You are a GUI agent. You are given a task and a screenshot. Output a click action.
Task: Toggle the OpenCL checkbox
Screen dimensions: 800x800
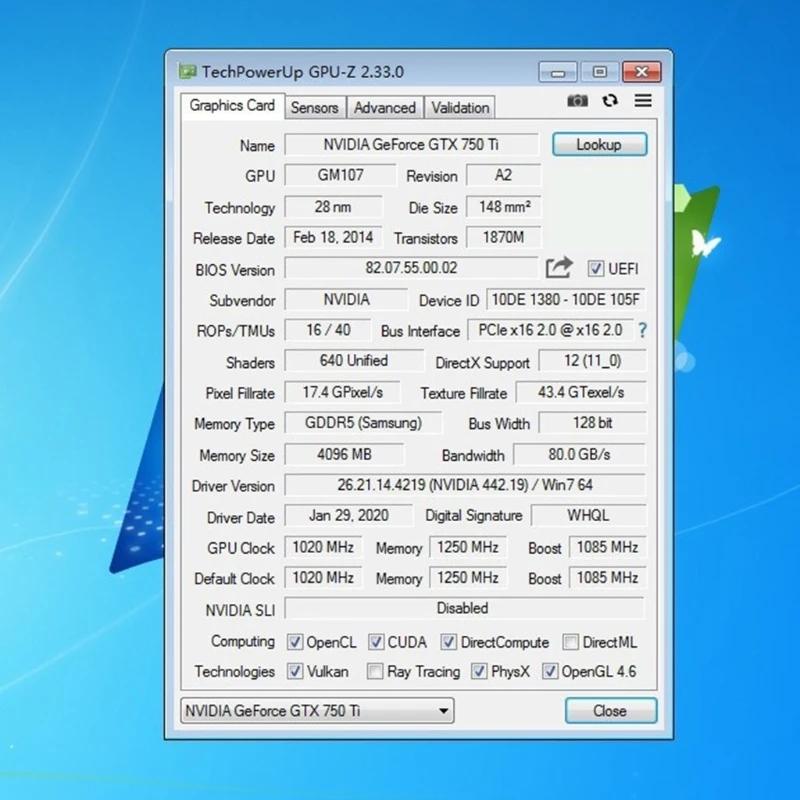pos(295,642)
